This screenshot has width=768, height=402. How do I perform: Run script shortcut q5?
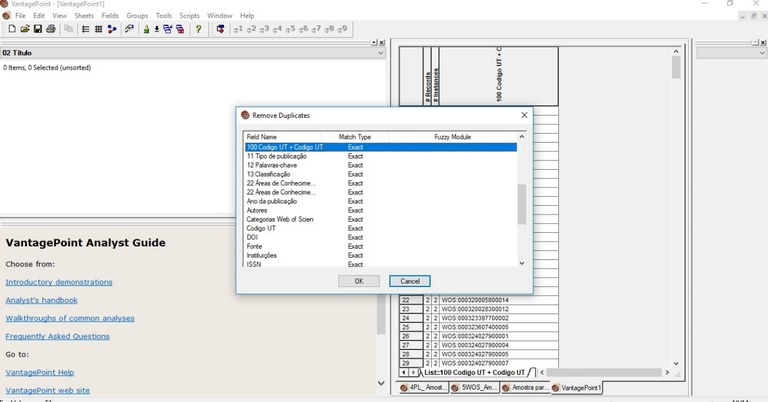point(290,29)
